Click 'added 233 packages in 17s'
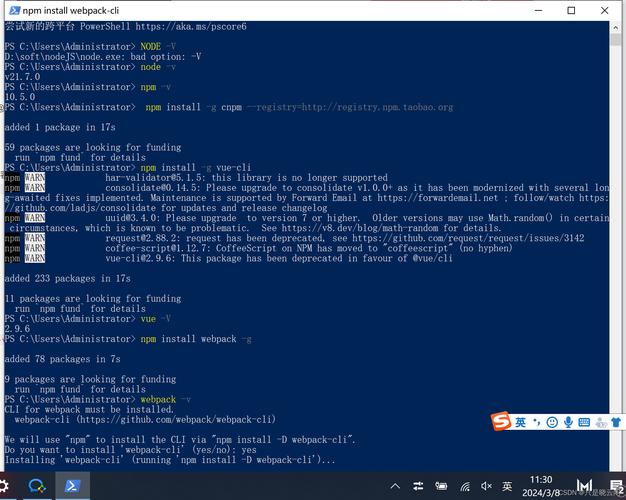Image resolution: width=626 pixels, height=500 pixels. (67, 278)
